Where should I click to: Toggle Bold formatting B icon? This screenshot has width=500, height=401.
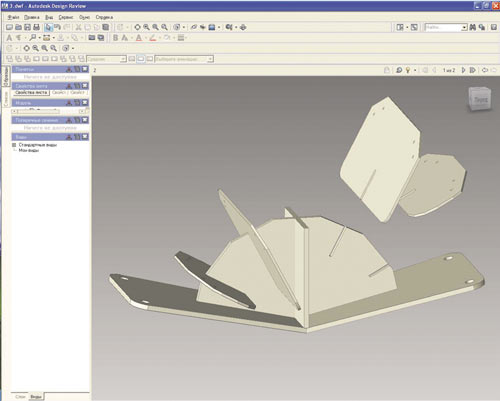point(115,38)
